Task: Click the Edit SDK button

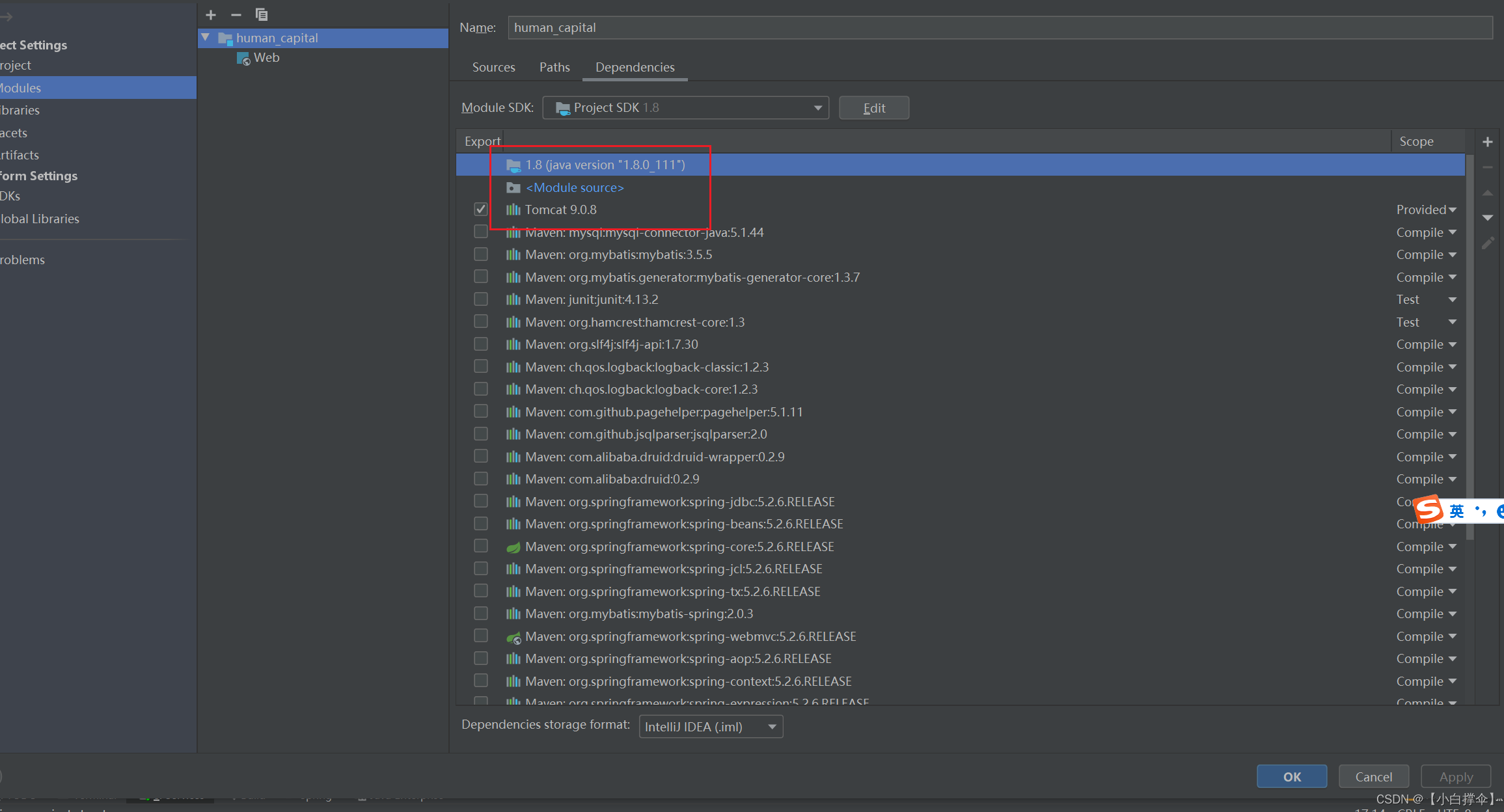Action: tap(874, 107)
